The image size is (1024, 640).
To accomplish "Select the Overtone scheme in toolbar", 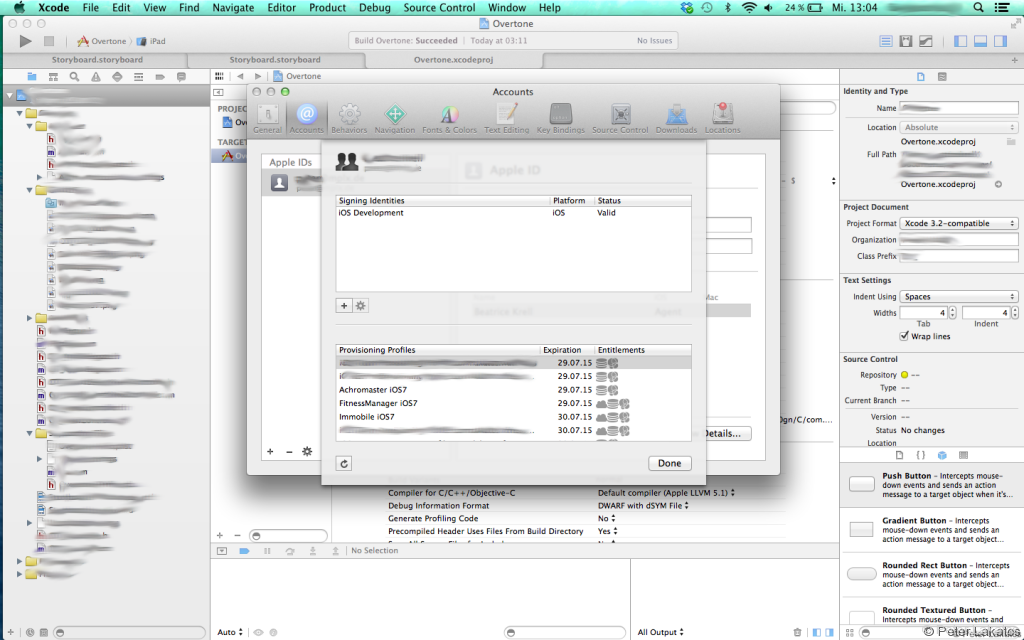I will 102,41.
